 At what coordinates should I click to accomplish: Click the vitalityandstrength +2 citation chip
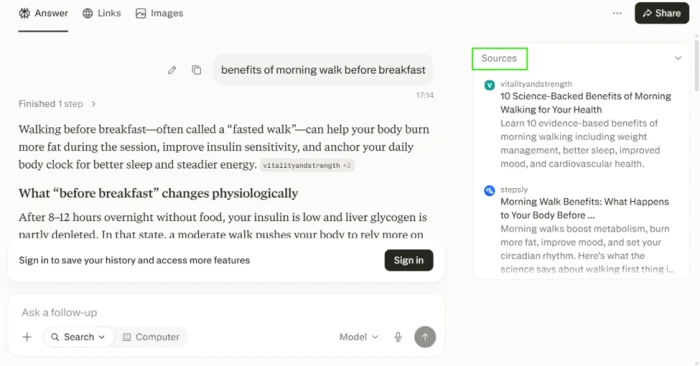pyautogui.click(x=307, y=166)
